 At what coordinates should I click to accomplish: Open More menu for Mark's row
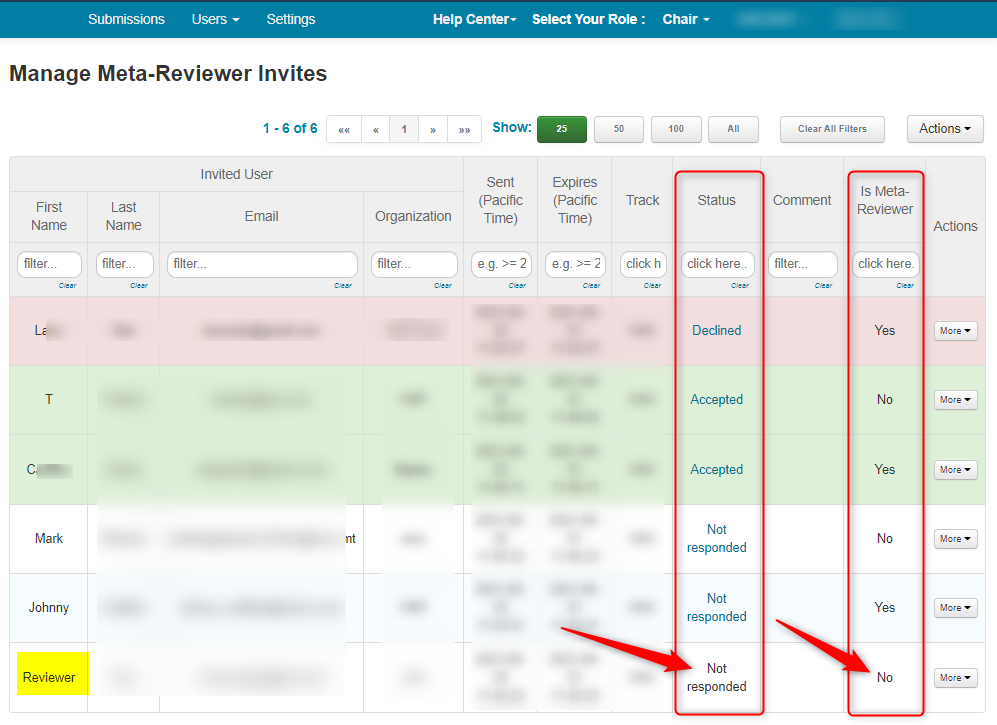click(955, 539)
